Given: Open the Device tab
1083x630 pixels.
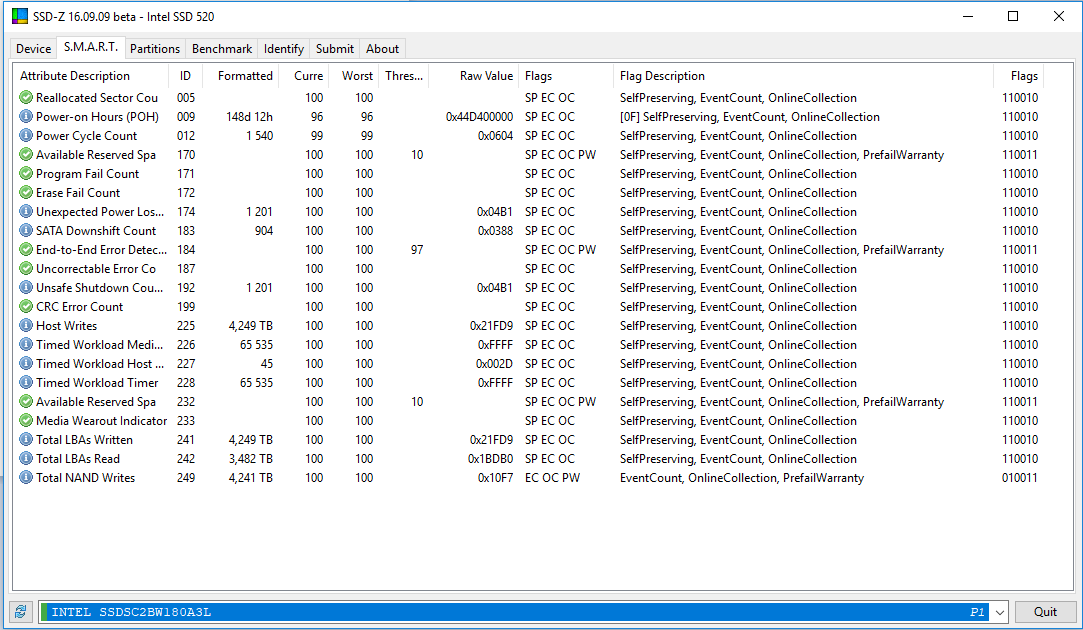Looking at the screenshot, I should click(x=34, y=49).
